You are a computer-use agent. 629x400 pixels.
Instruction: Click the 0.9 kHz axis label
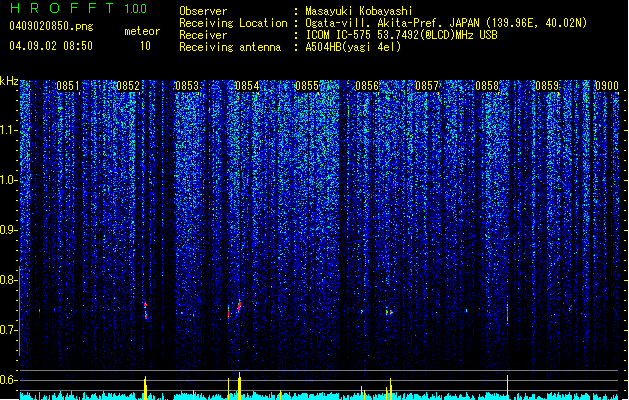pyautogui.click(x=9, y=230)
